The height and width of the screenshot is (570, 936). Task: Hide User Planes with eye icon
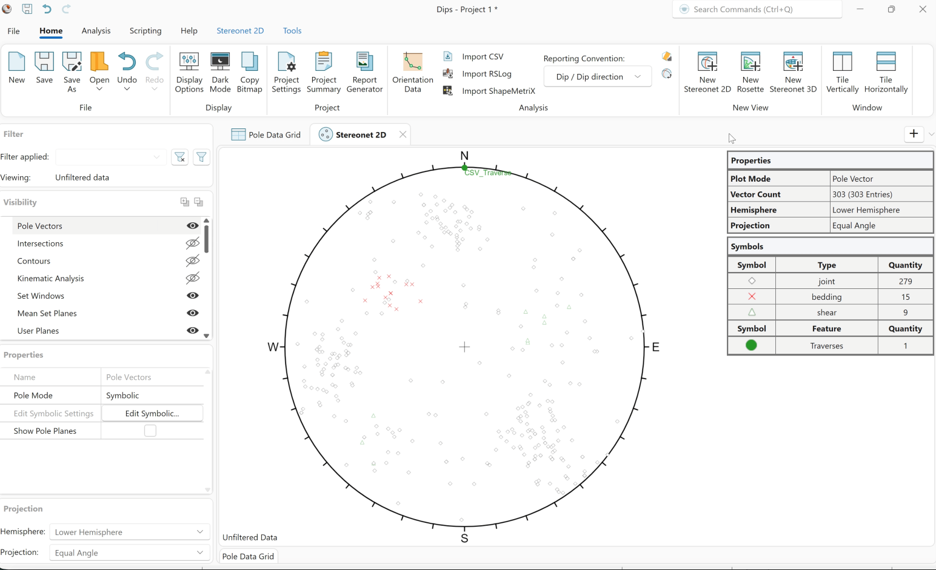[192, 330]
